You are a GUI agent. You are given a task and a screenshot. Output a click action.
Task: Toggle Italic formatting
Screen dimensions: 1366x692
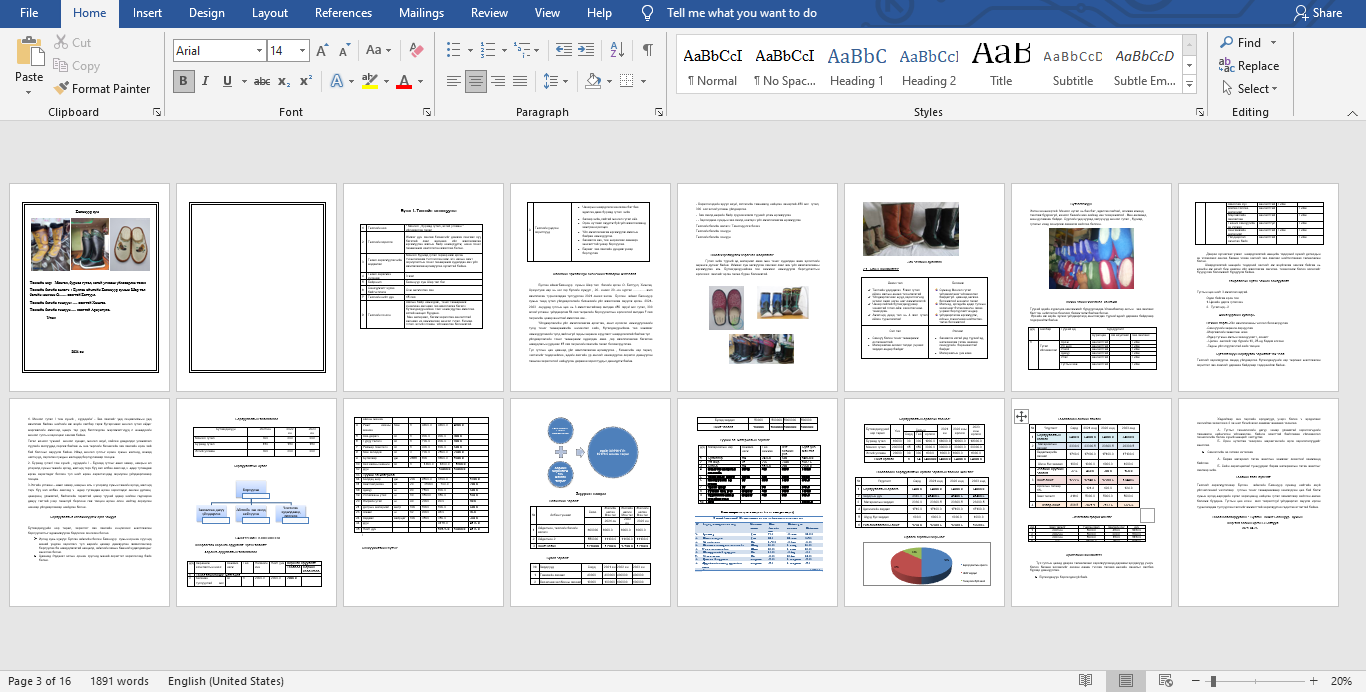(x=206, y=81)
